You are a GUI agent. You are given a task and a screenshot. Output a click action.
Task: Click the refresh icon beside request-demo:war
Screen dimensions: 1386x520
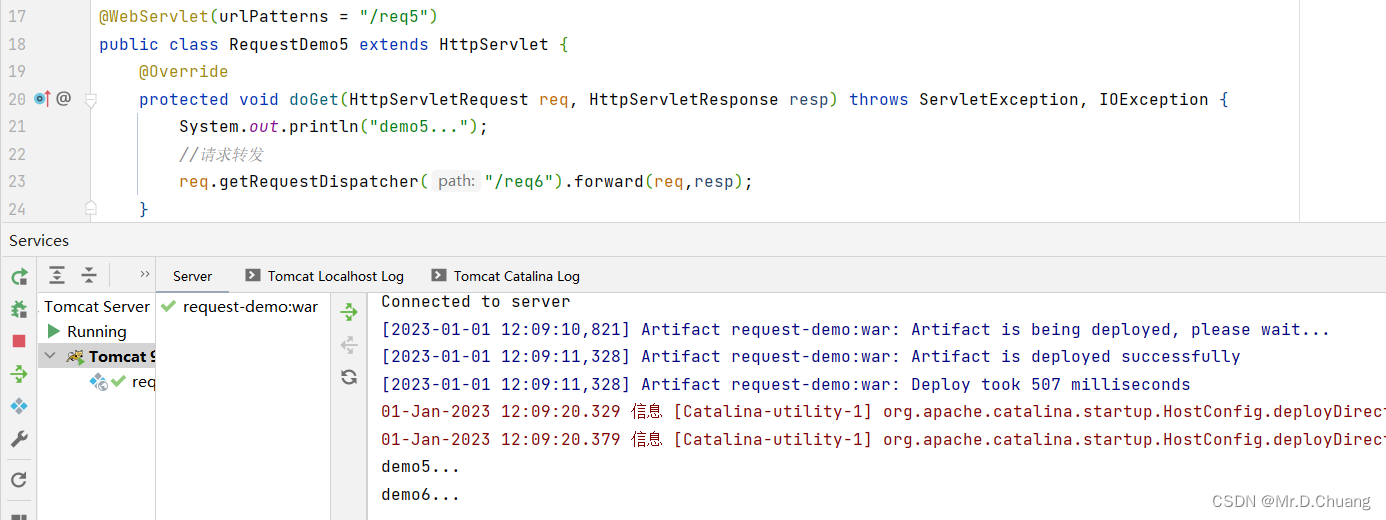point(349,377)
